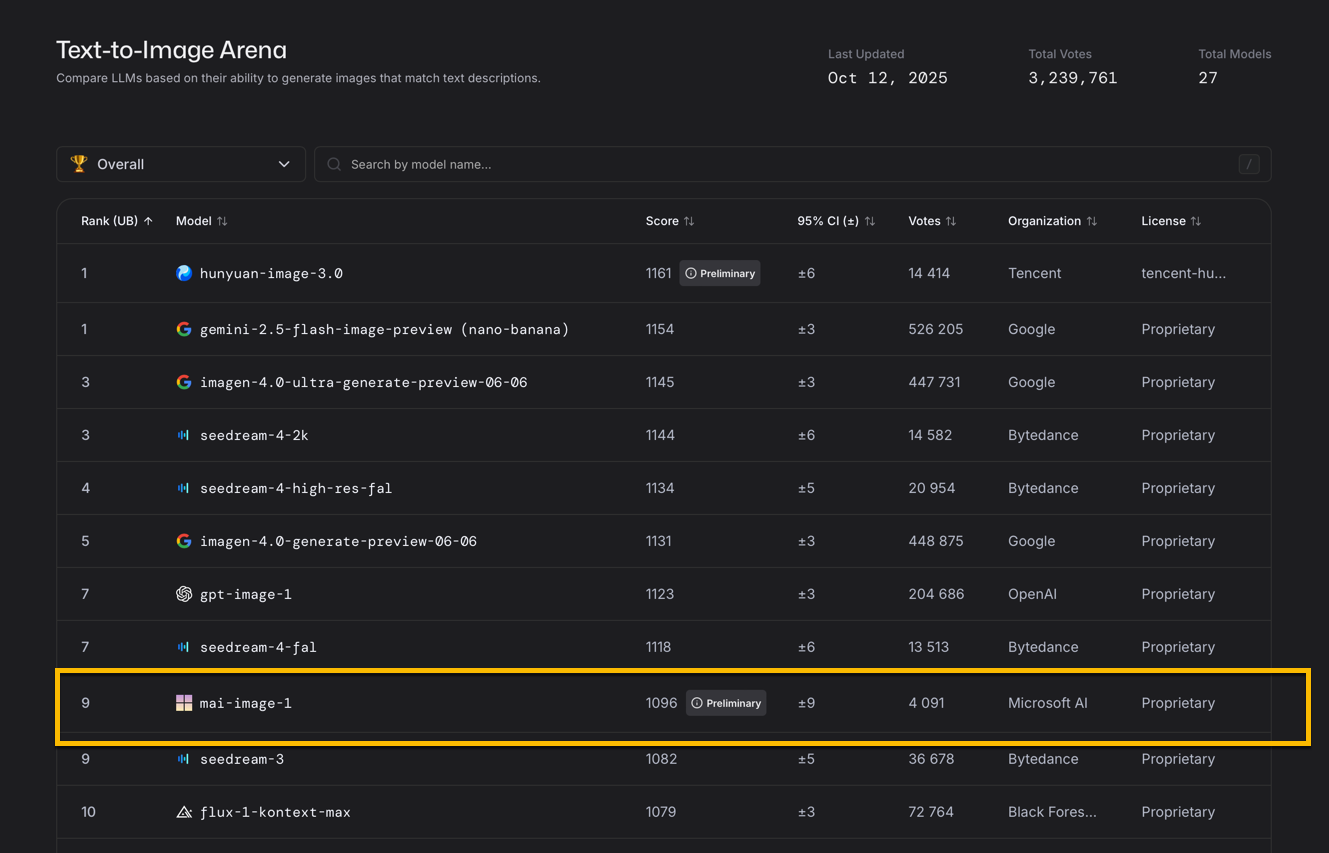Open the imagen-4.0-ultra-generate-preview-06-06 model link
The height and width of the screenshot is (853, 1329).
click(363, 382)
